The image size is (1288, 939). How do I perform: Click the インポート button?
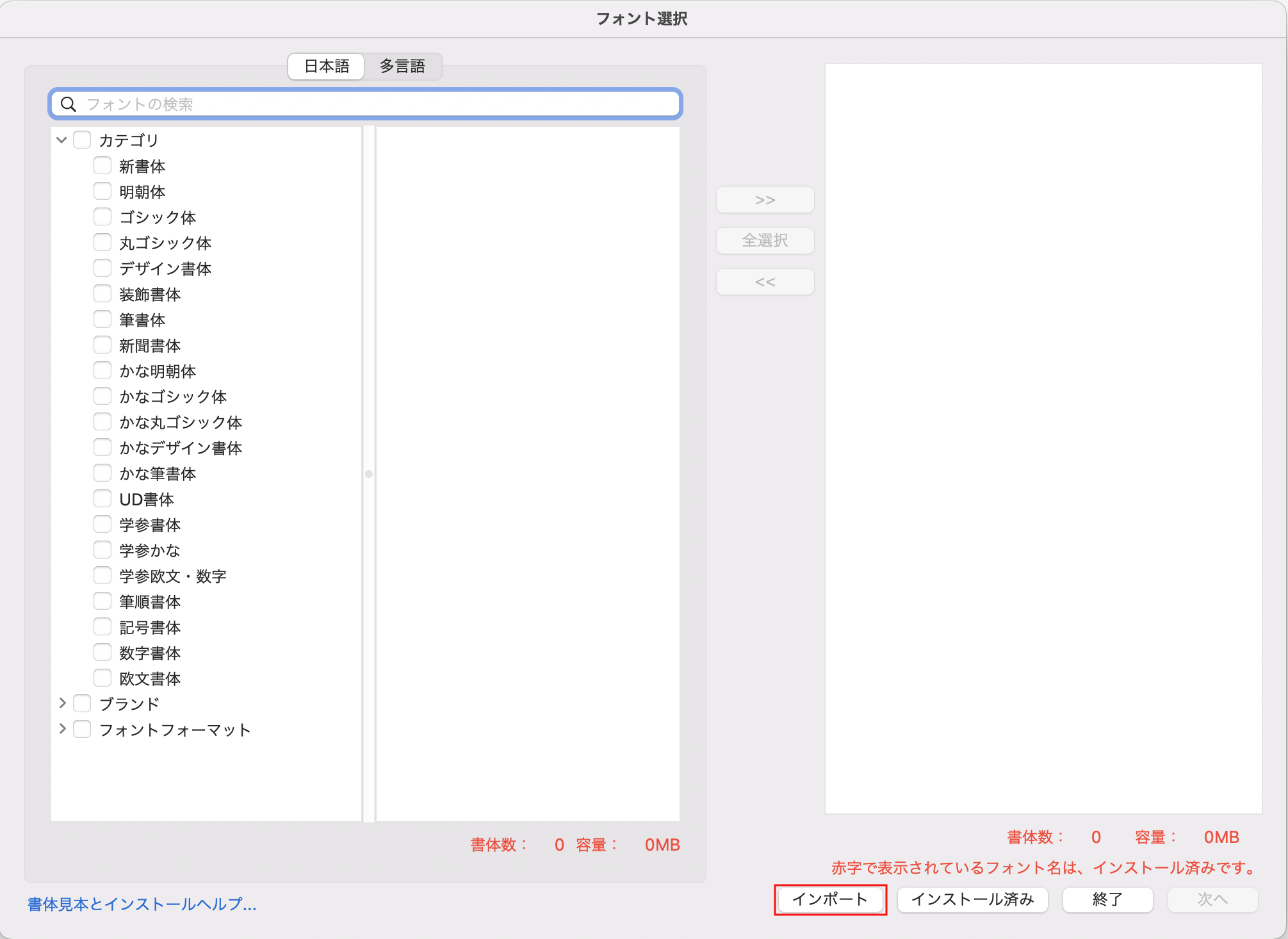tap(830, 899)
